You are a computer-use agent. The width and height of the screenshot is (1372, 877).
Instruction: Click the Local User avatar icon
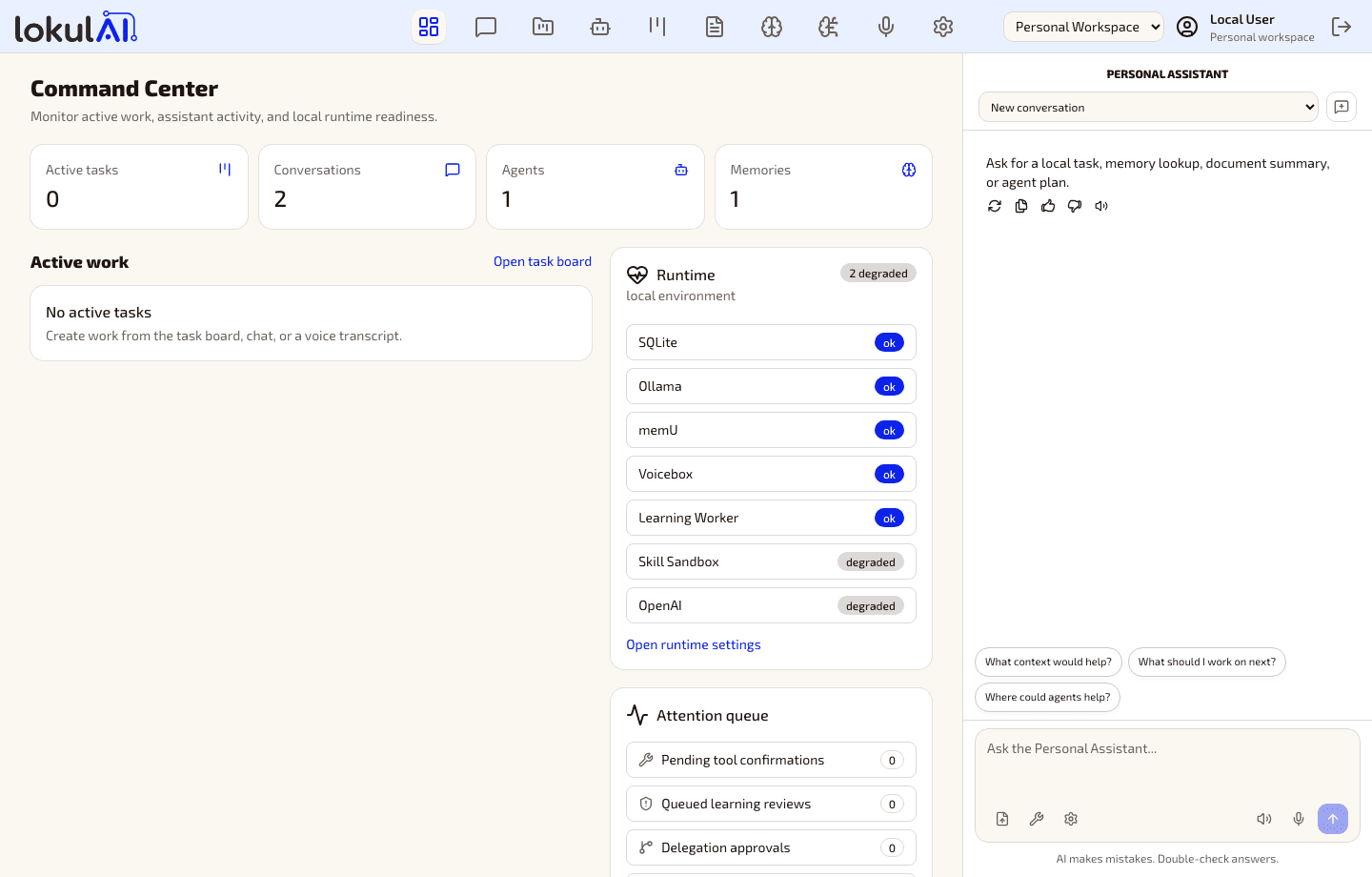1187,27
